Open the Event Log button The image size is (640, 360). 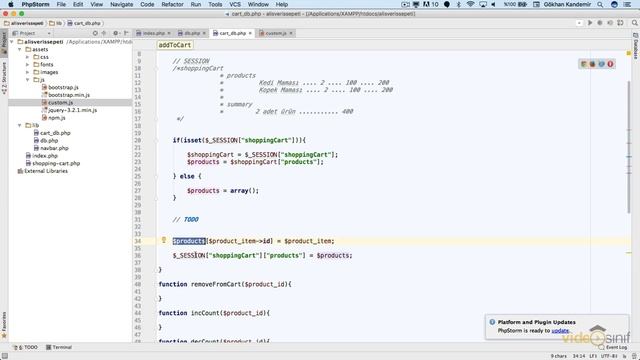click(612, 347)
